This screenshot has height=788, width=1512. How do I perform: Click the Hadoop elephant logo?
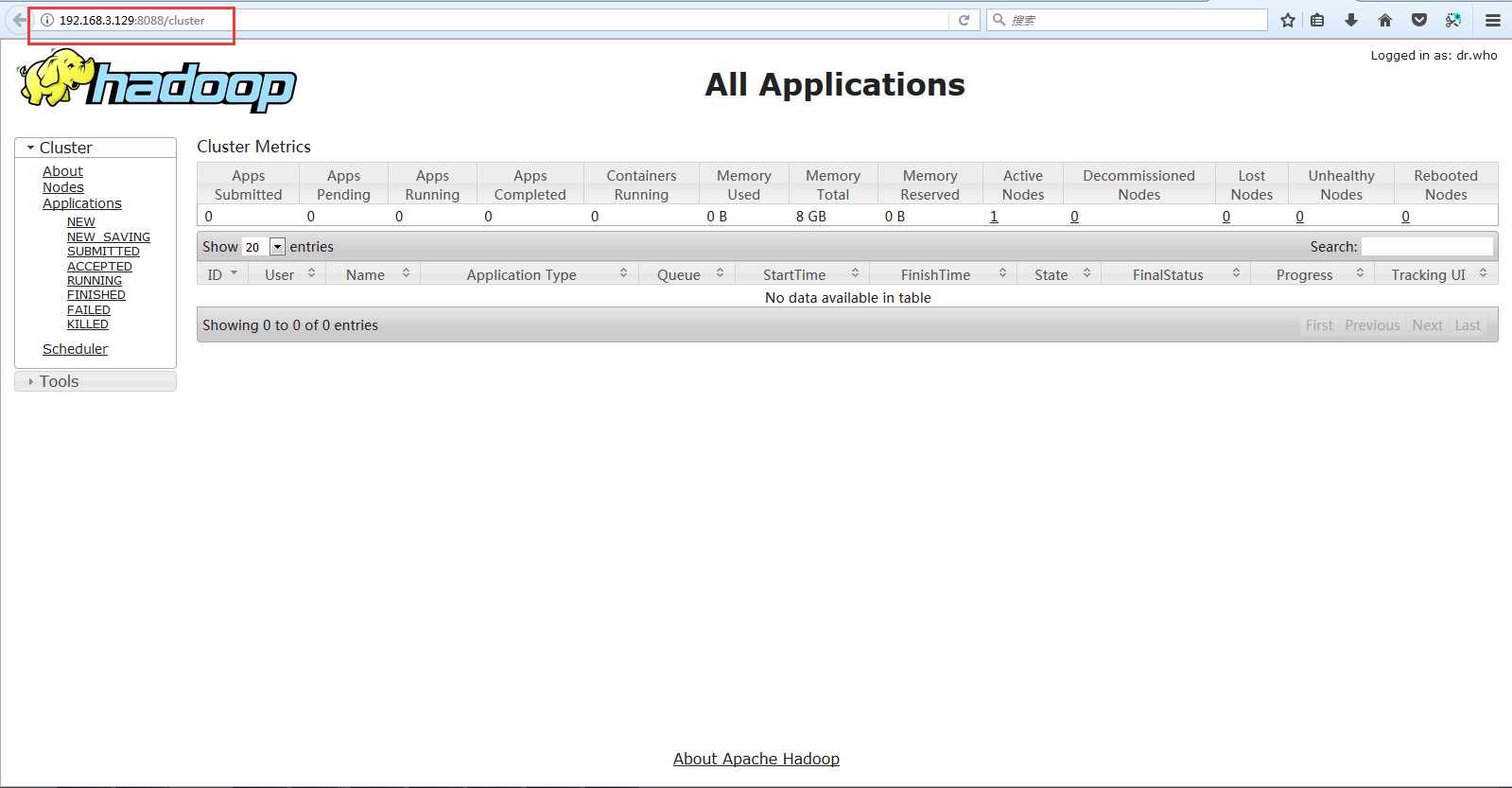click(x=157, y=81)
